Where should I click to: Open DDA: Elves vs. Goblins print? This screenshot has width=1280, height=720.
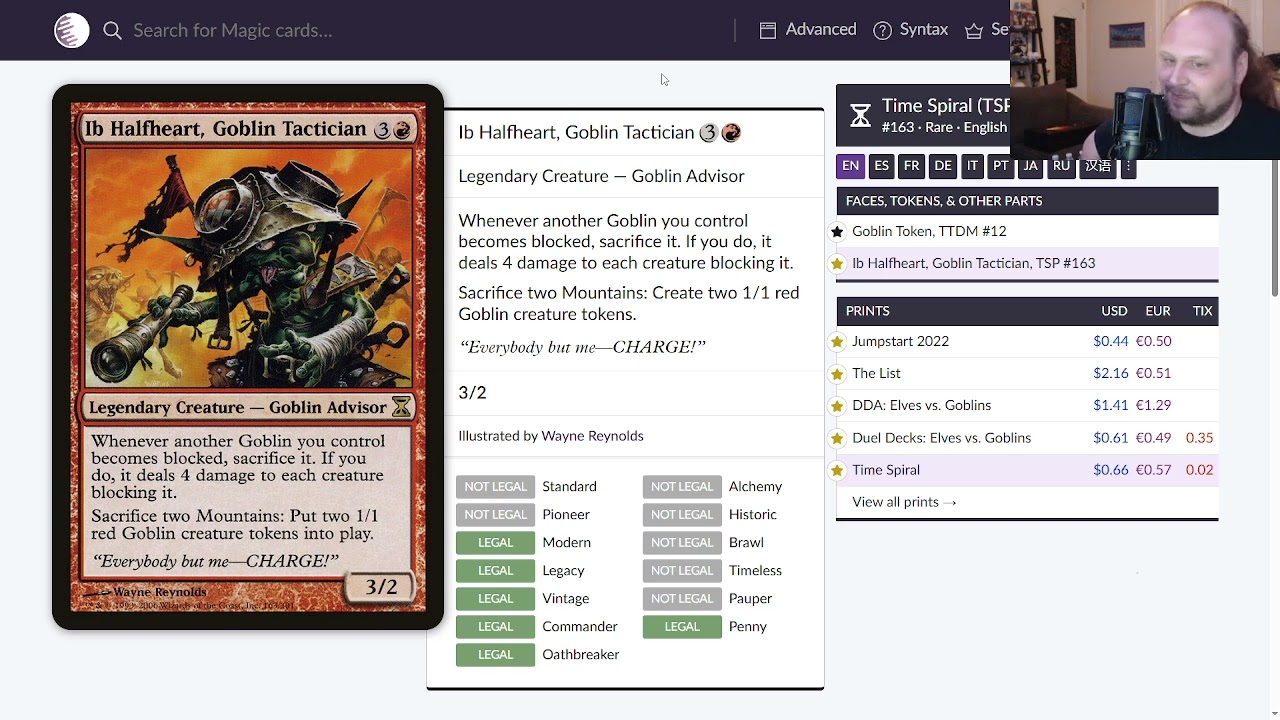[x=921, y=405]
